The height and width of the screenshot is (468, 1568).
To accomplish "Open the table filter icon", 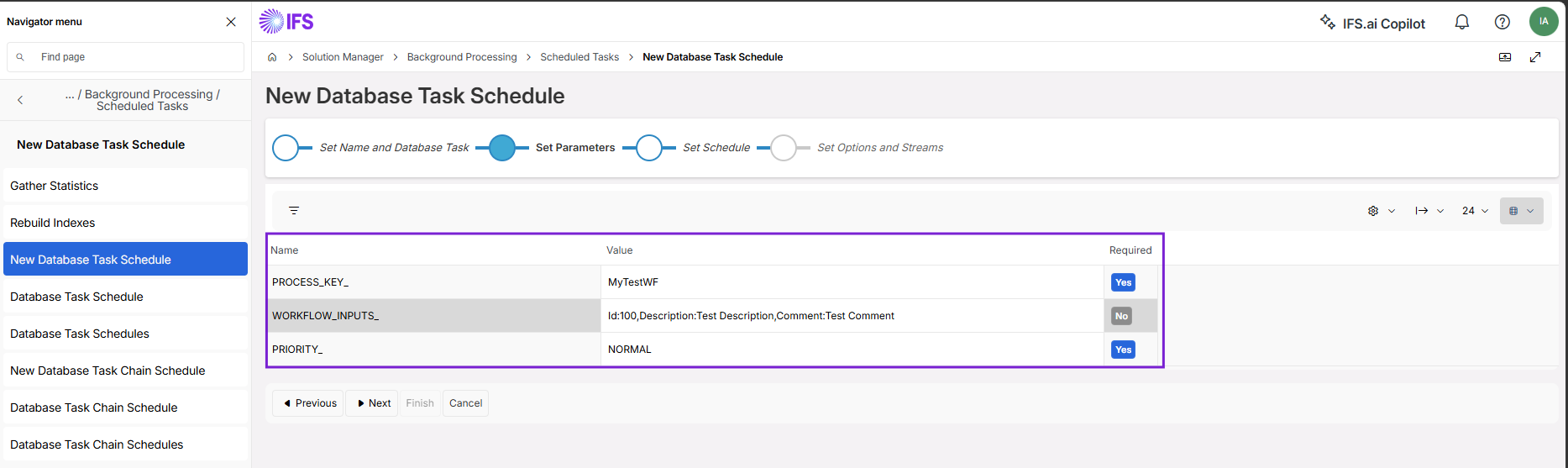I will click(x=294, y=211).
